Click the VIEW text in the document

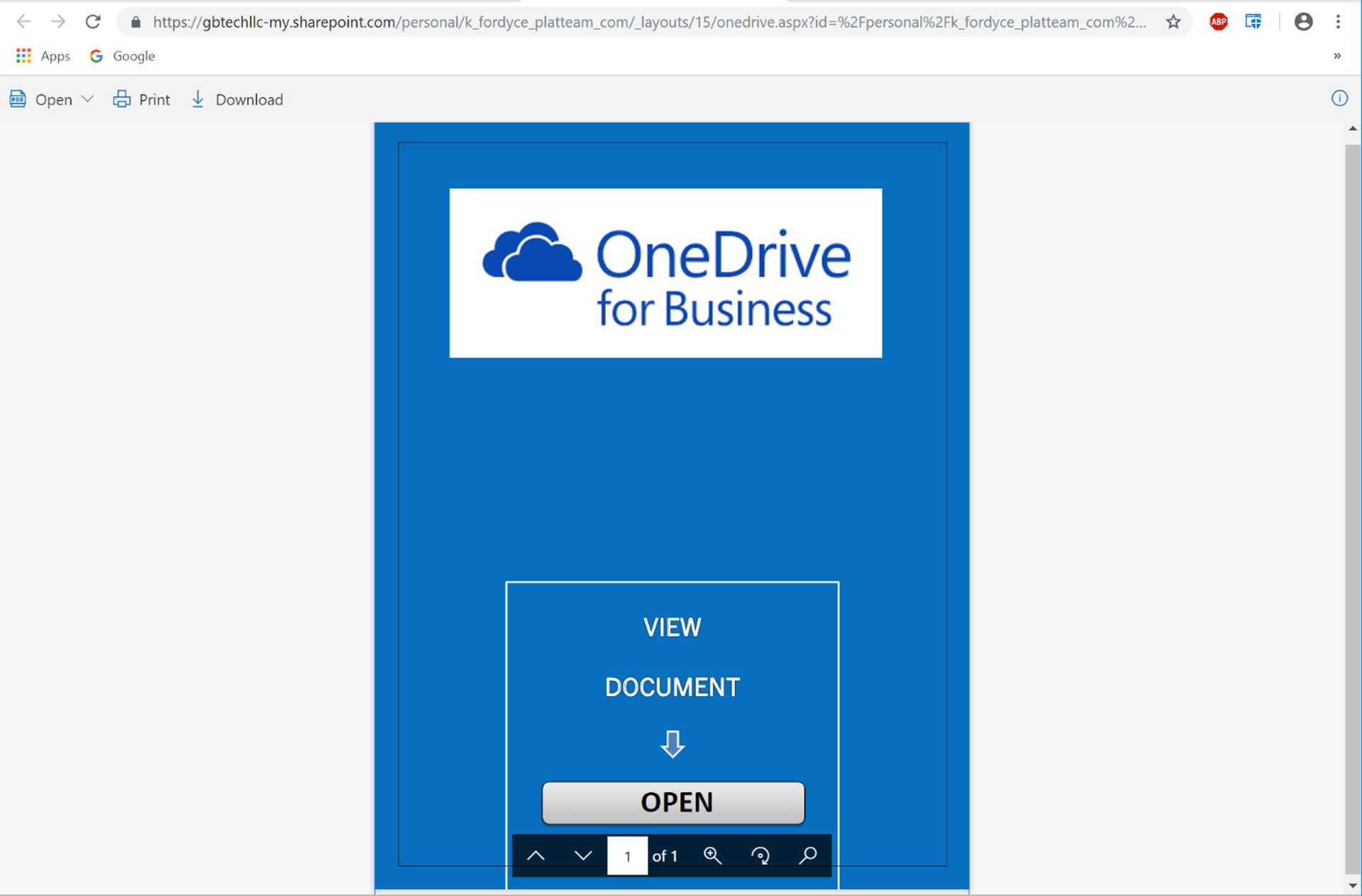coord(672,627)
